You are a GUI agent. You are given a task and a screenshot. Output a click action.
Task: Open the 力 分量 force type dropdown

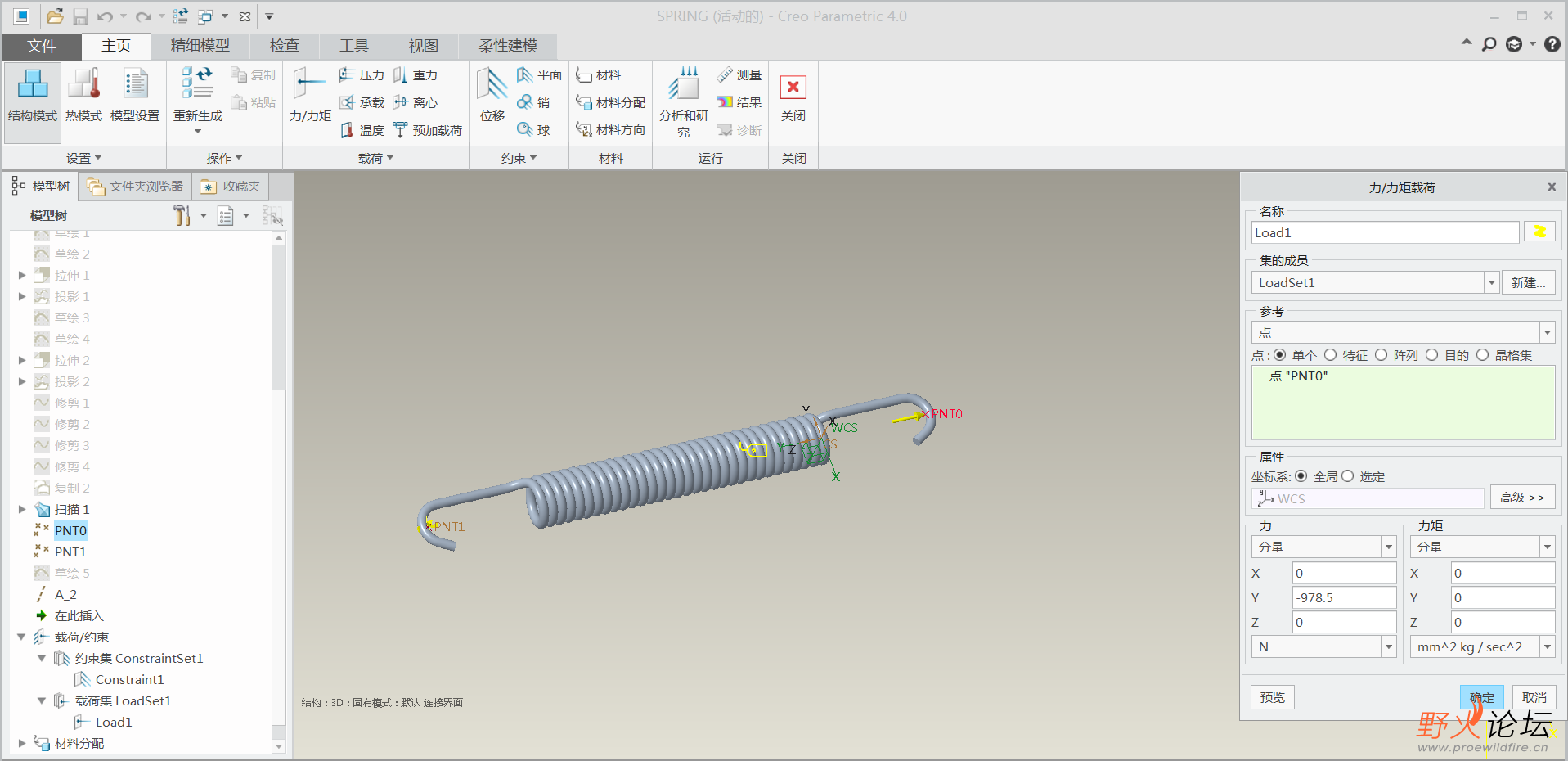point(1389,547)
